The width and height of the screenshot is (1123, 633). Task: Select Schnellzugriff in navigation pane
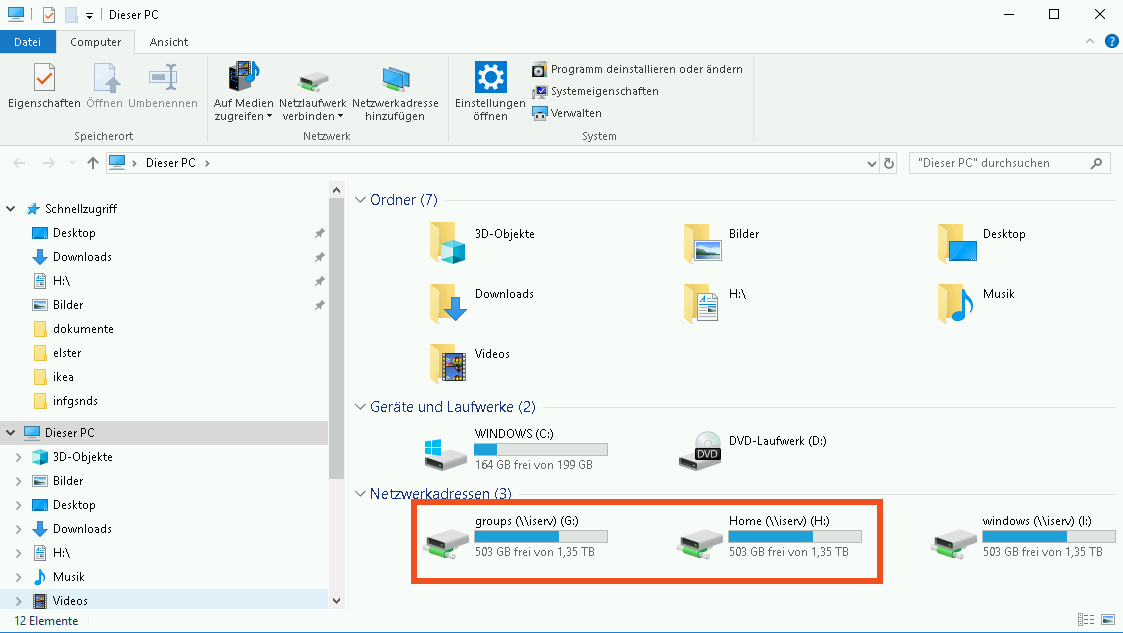80,208
